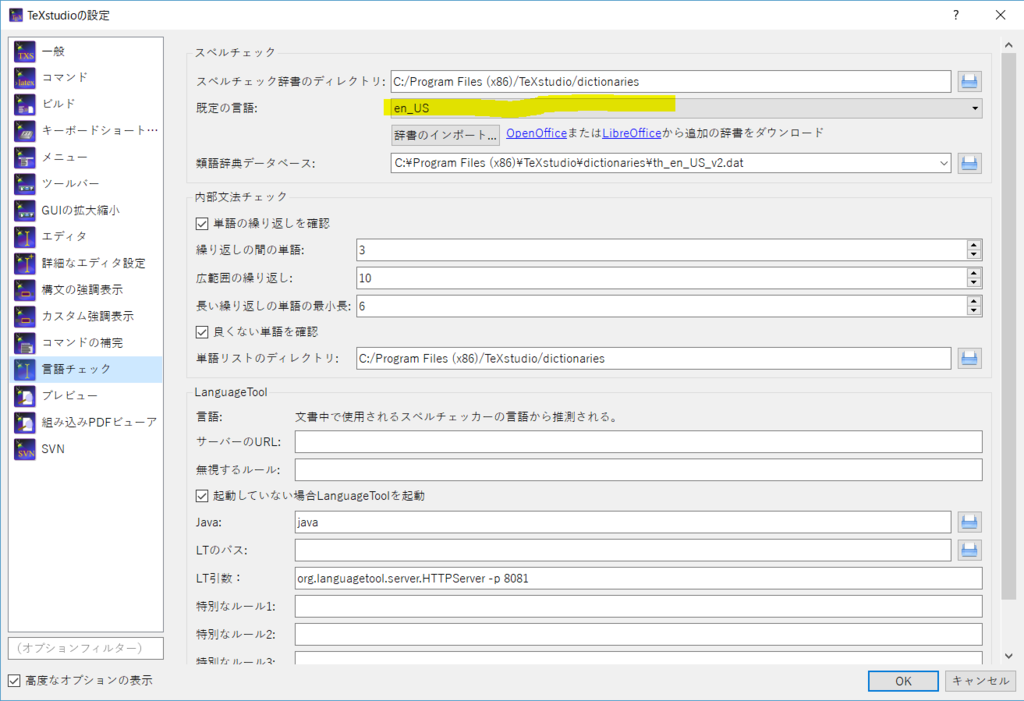The image size is (1024, 701).
Task: Click the disk icon next to 類語辞典データベース
Action: [x=968, y=162]
